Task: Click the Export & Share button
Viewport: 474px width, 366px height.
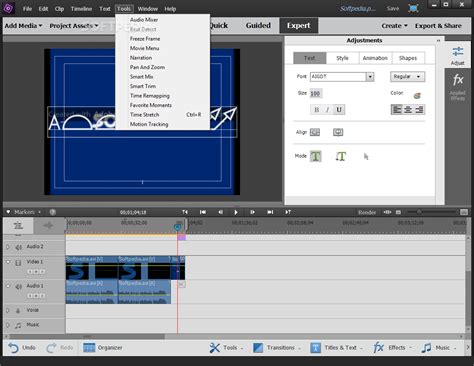Action: click(x=438, y=26)
